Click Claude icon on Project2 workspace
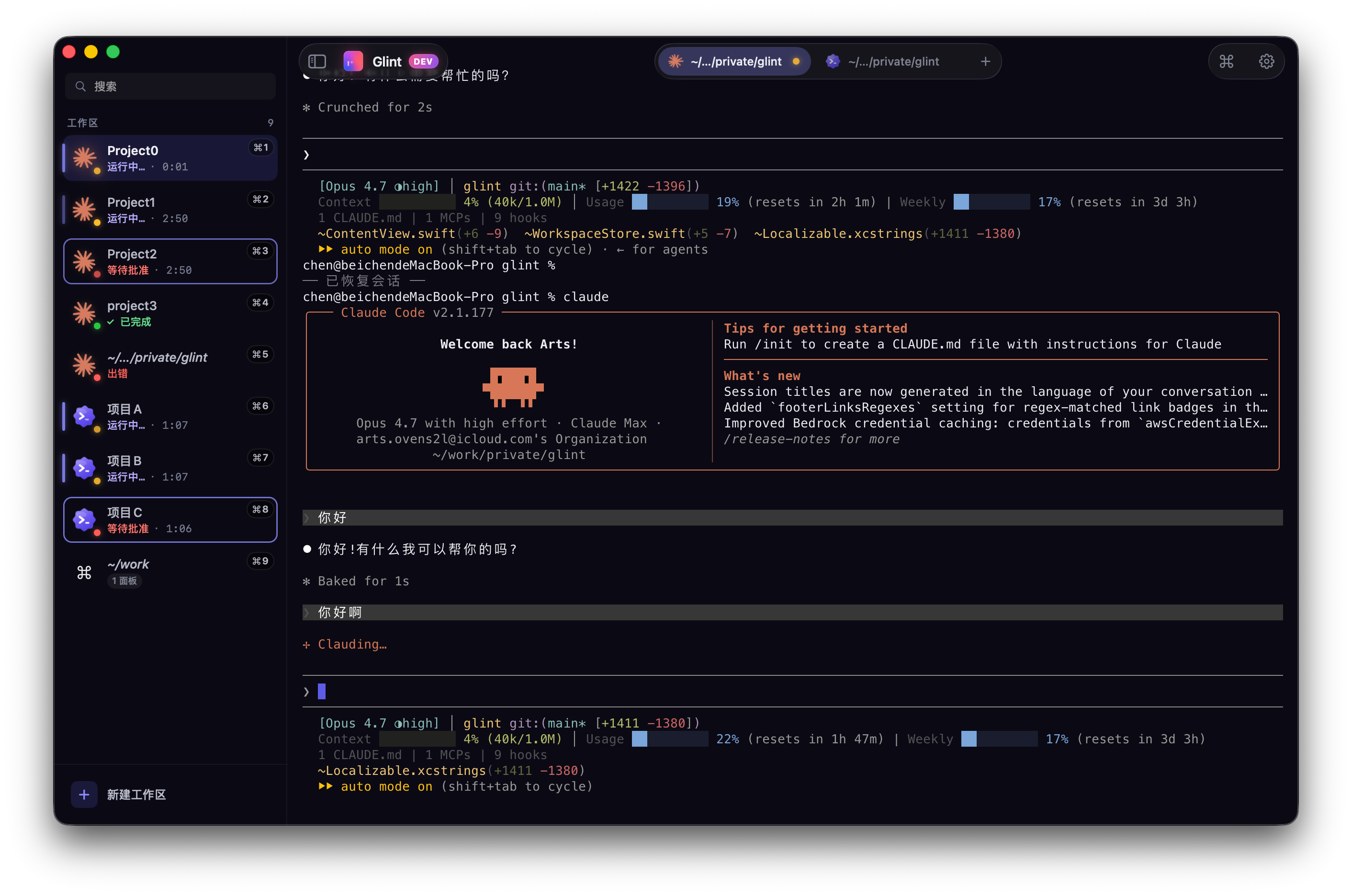The height and width of the screenshot is (896, 1352). [85, 261]
